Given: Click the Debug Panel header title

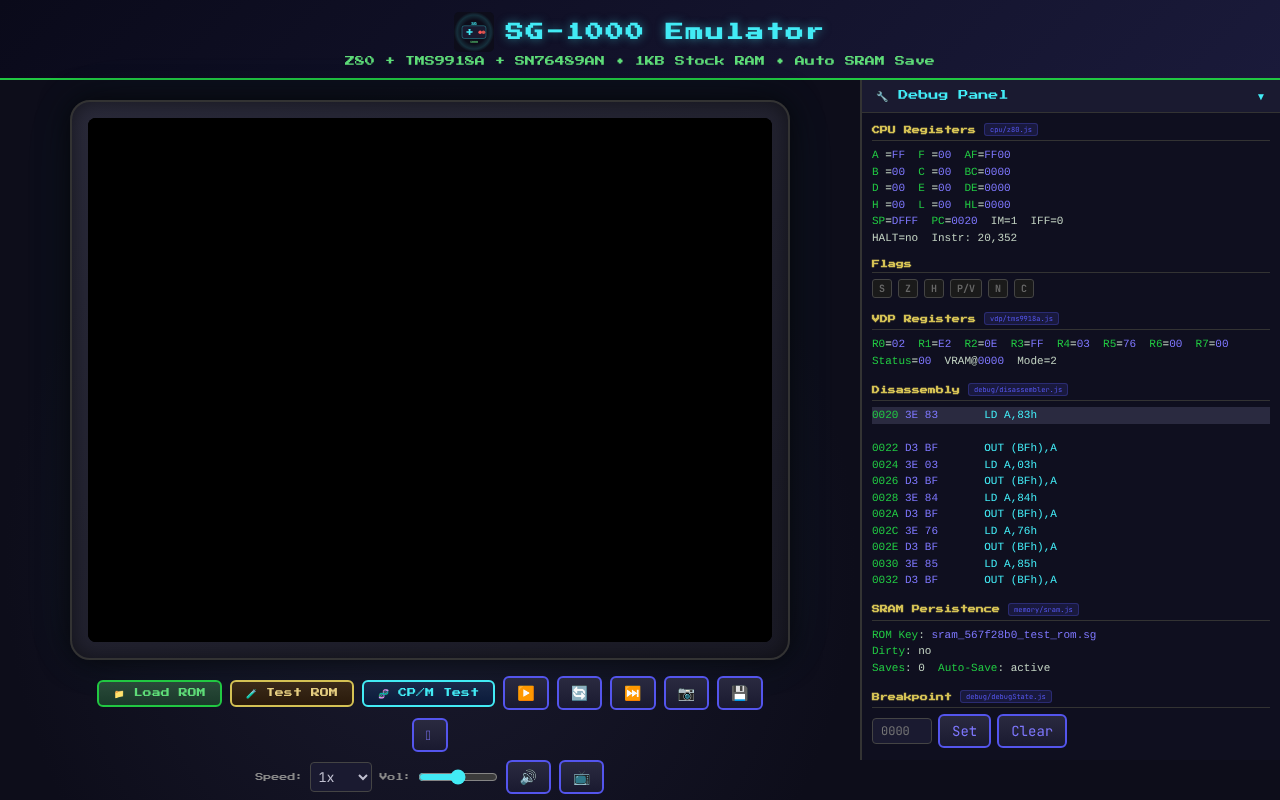Looking at the screenshot, I should pyautogui.click(x=953, y=95).
